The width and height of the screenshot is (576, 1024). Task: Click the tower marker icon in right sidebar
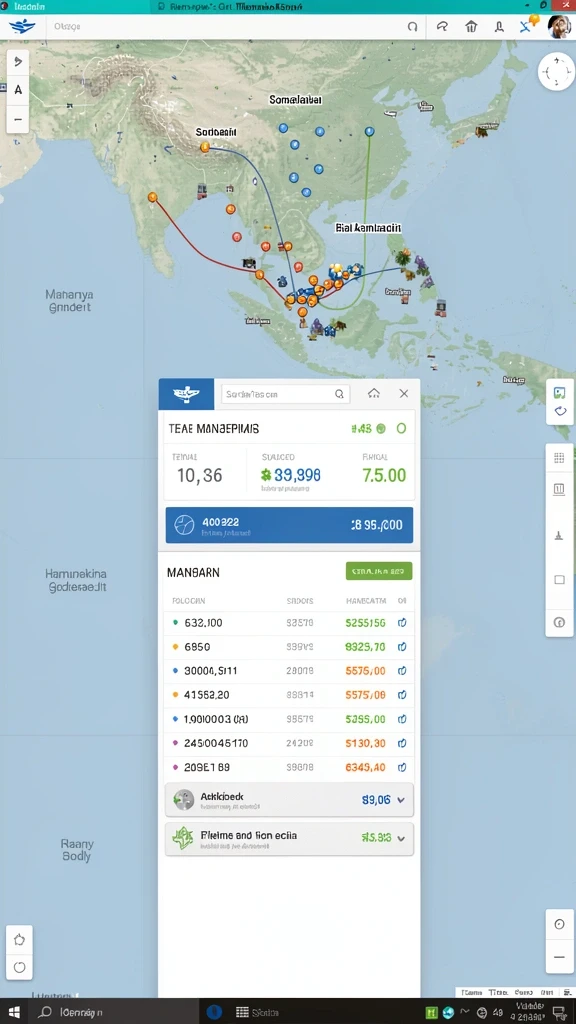[x=559, y=536]
